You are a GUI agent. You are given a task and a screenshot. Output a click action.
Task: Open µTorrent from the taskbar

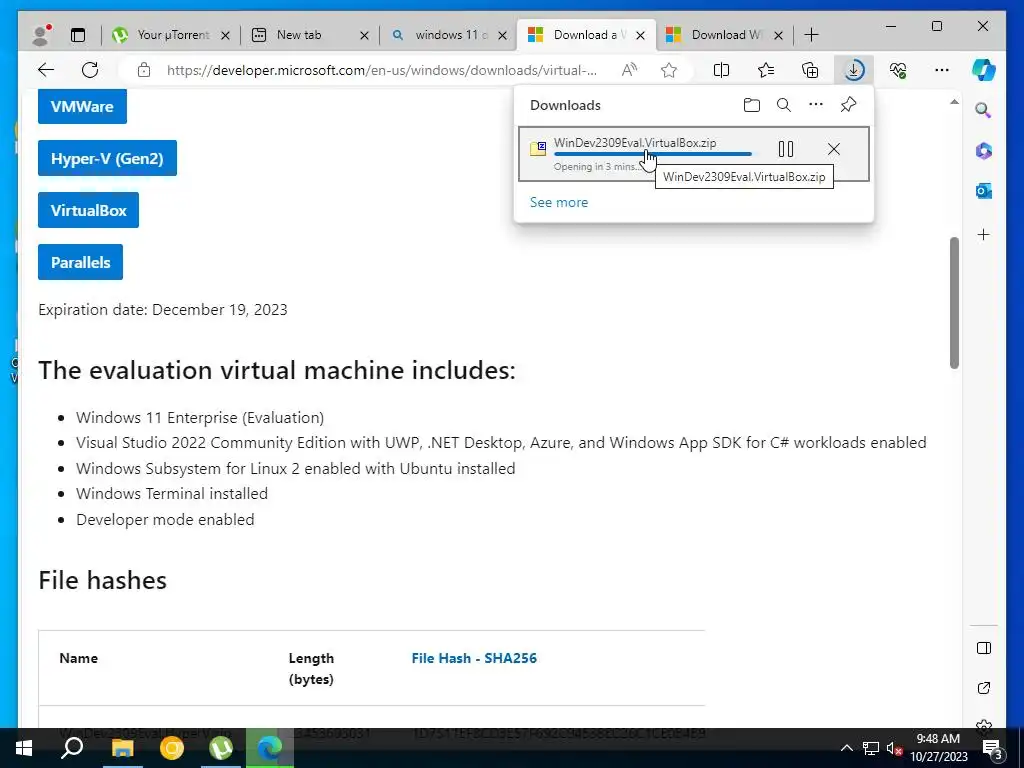[x=221, y=748]
